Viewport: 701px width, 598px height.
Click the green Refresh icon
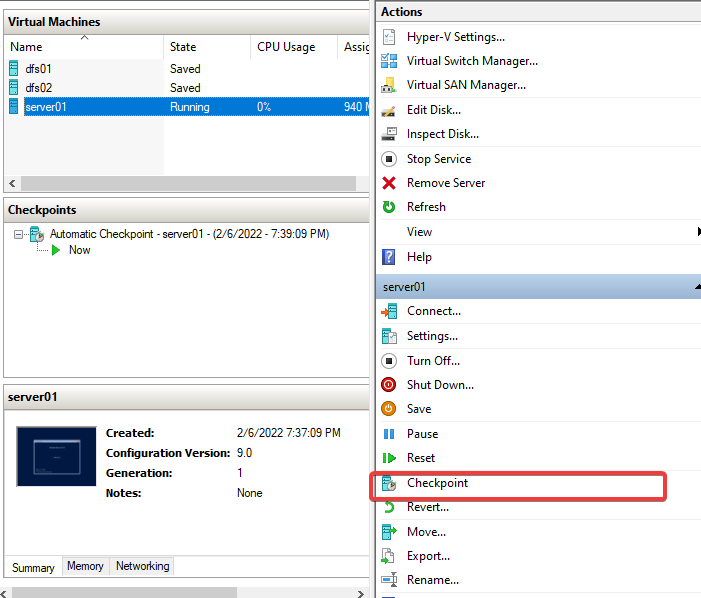coord(389,207)
